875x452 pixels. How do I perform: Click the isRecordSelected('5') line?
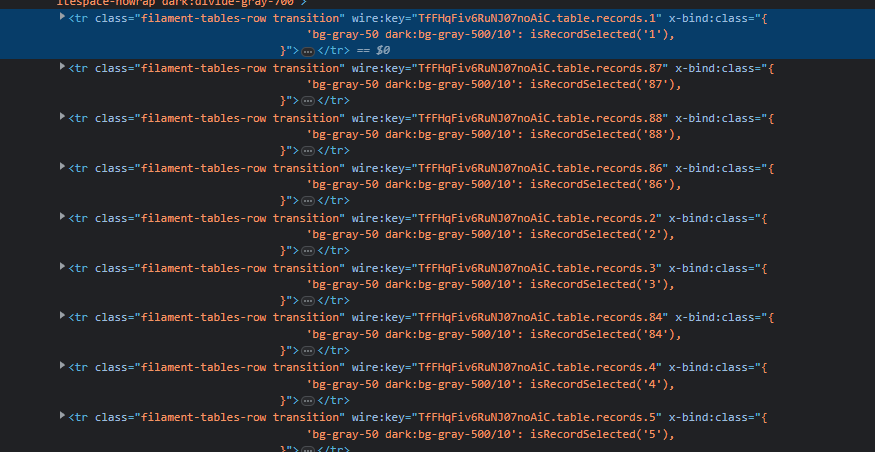click(491, 434)
